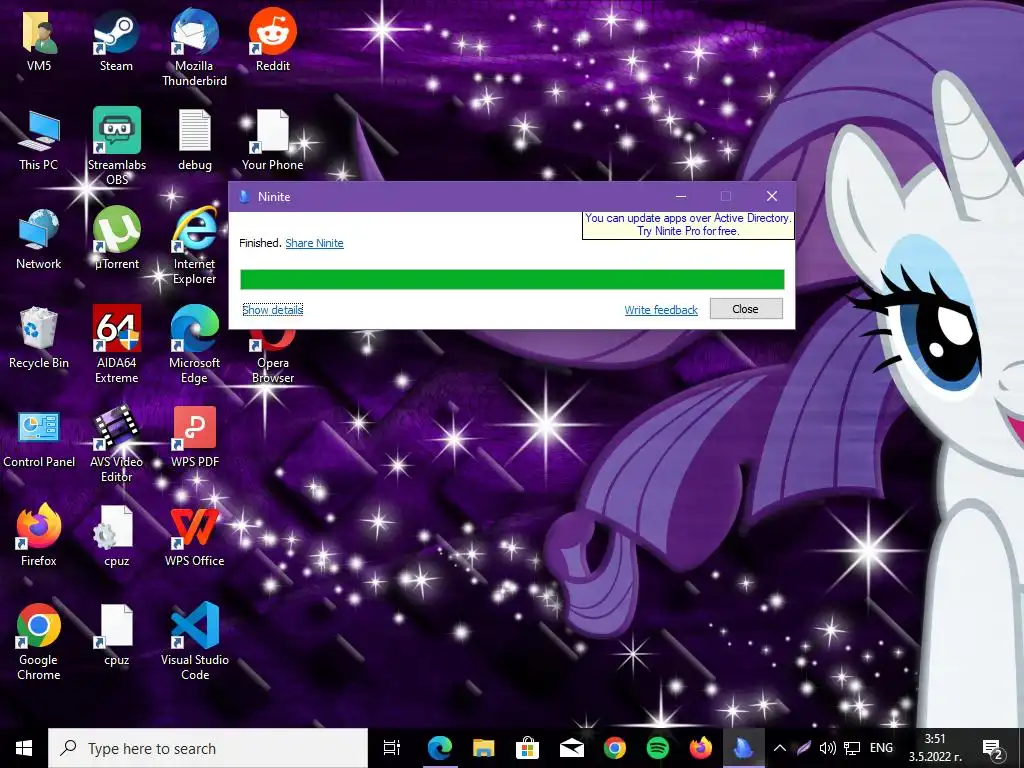Open Microsoft Store from the taskbar
This screenshot has width=1024, height=768.
point(527,748)
